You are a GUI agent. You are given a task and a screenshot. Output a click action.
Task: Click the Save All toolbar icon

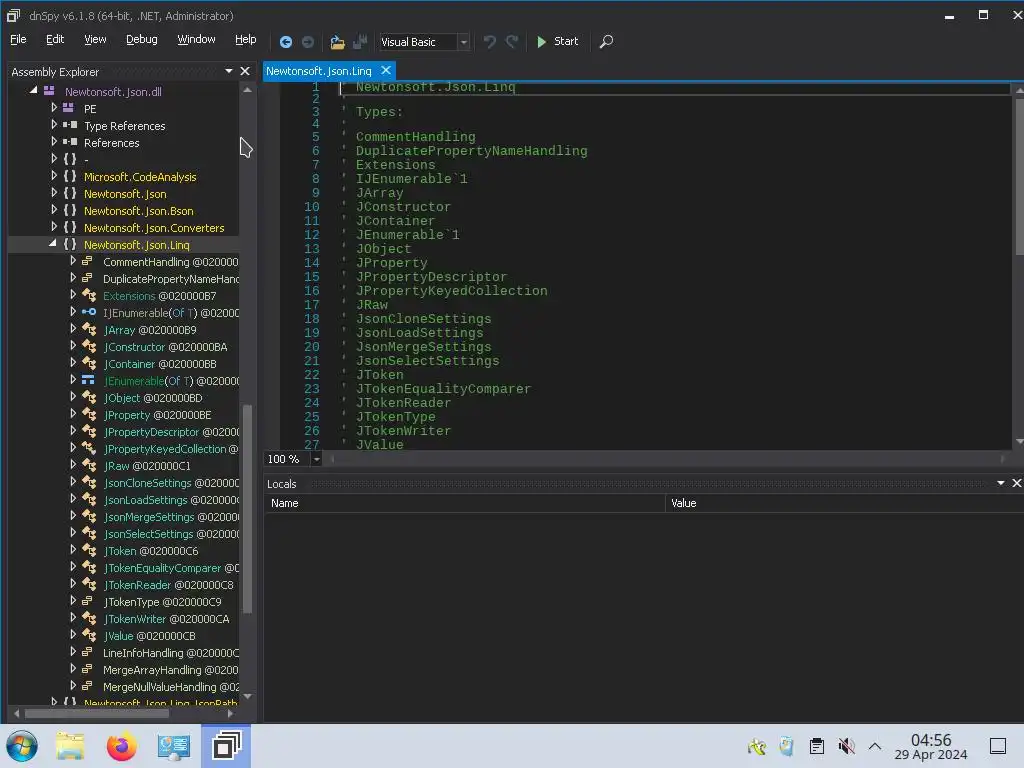360,42
